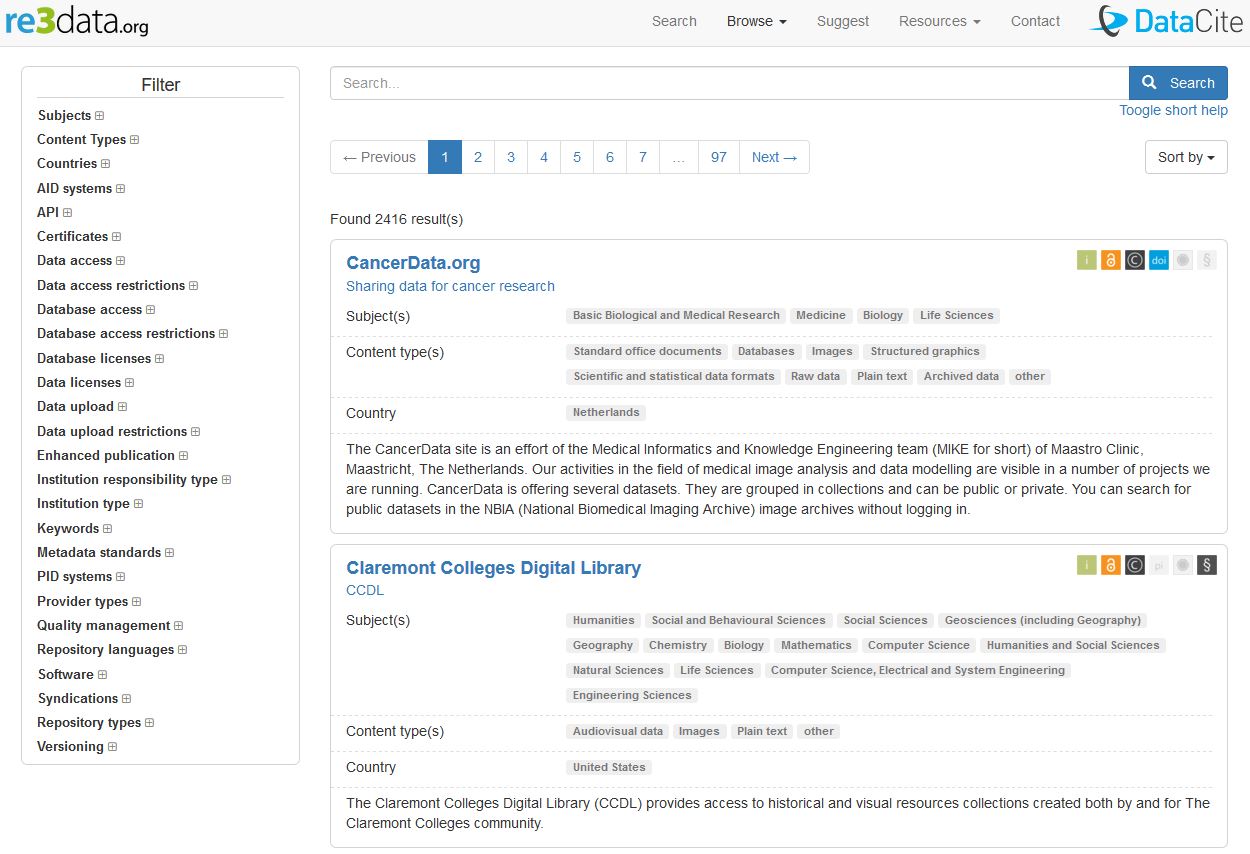Viewport: 1250px width, 854px height.
Task: Click the open access icon on Claremont Colleges result
Action: click(1111, 565)
